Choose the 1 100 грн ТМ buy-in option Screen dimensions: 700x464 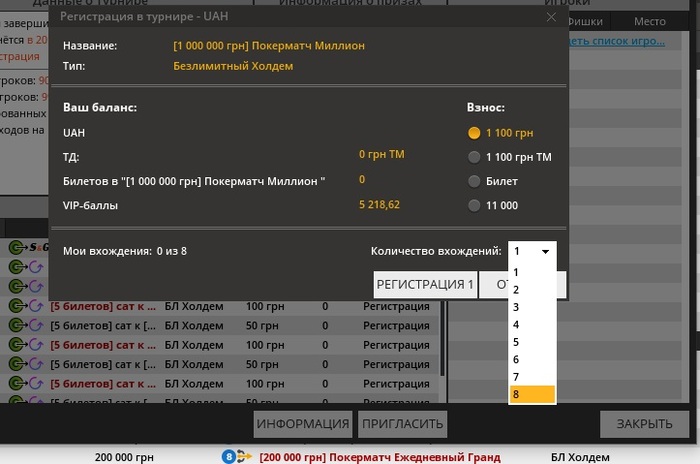click(x=474, y=157)
